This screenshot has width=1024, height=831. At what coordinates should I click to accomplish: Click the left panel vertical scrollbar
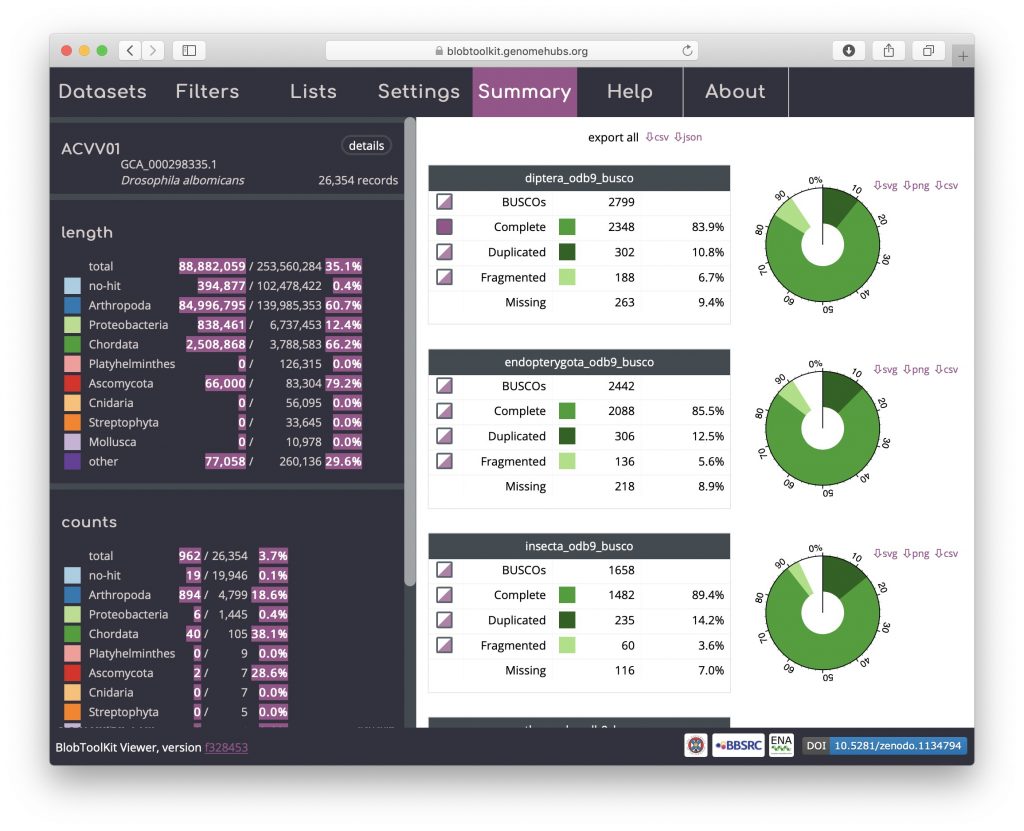(x=409, y=350)
